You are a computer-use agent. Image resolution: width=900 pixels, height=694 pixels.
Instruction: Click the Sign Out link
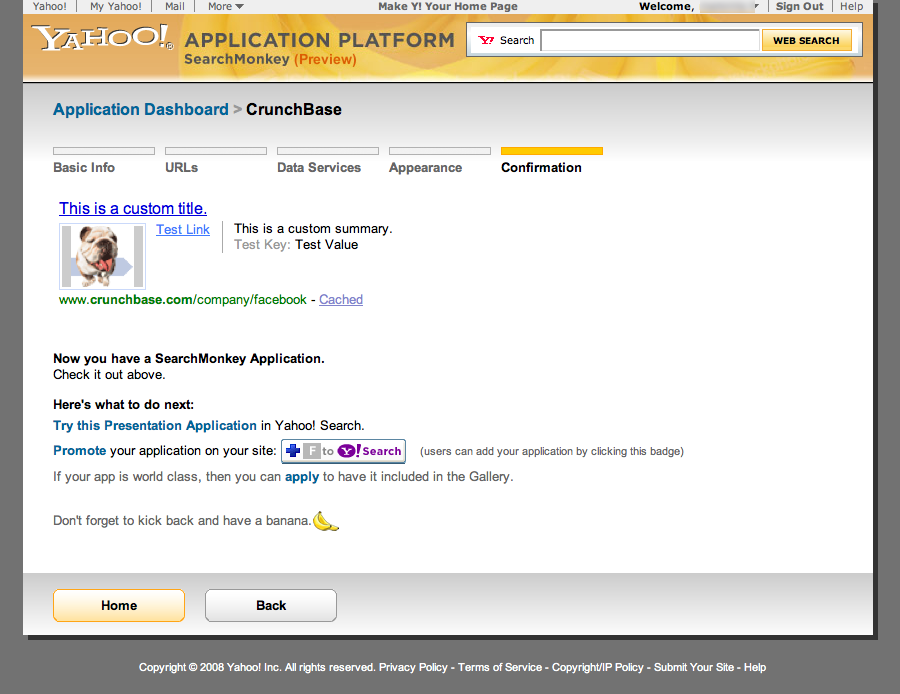coord(799,6)
